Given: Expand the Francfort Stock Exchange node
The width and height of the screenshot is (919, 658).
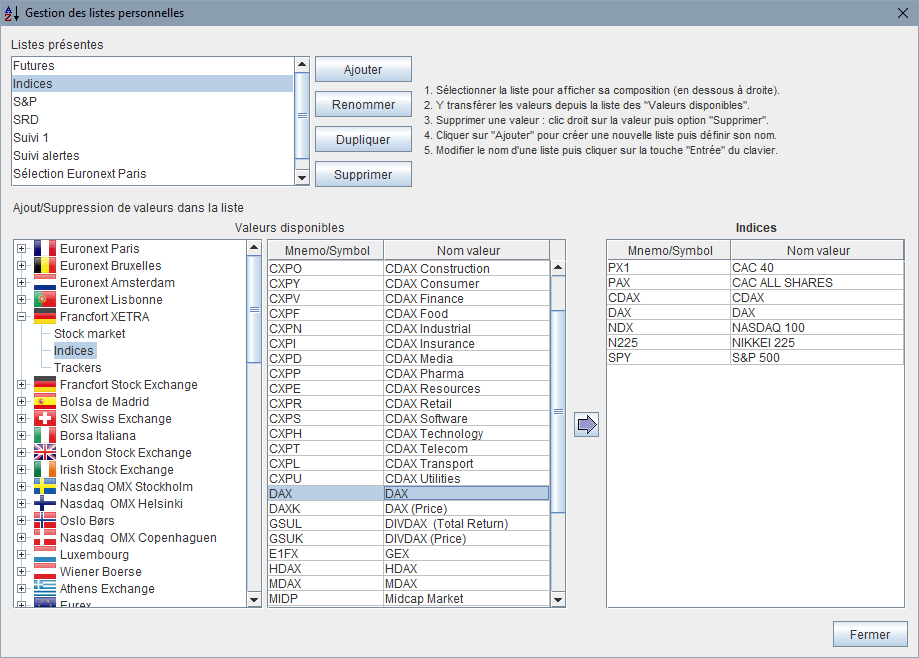Looking at the screenshot, I should point(22,384).
